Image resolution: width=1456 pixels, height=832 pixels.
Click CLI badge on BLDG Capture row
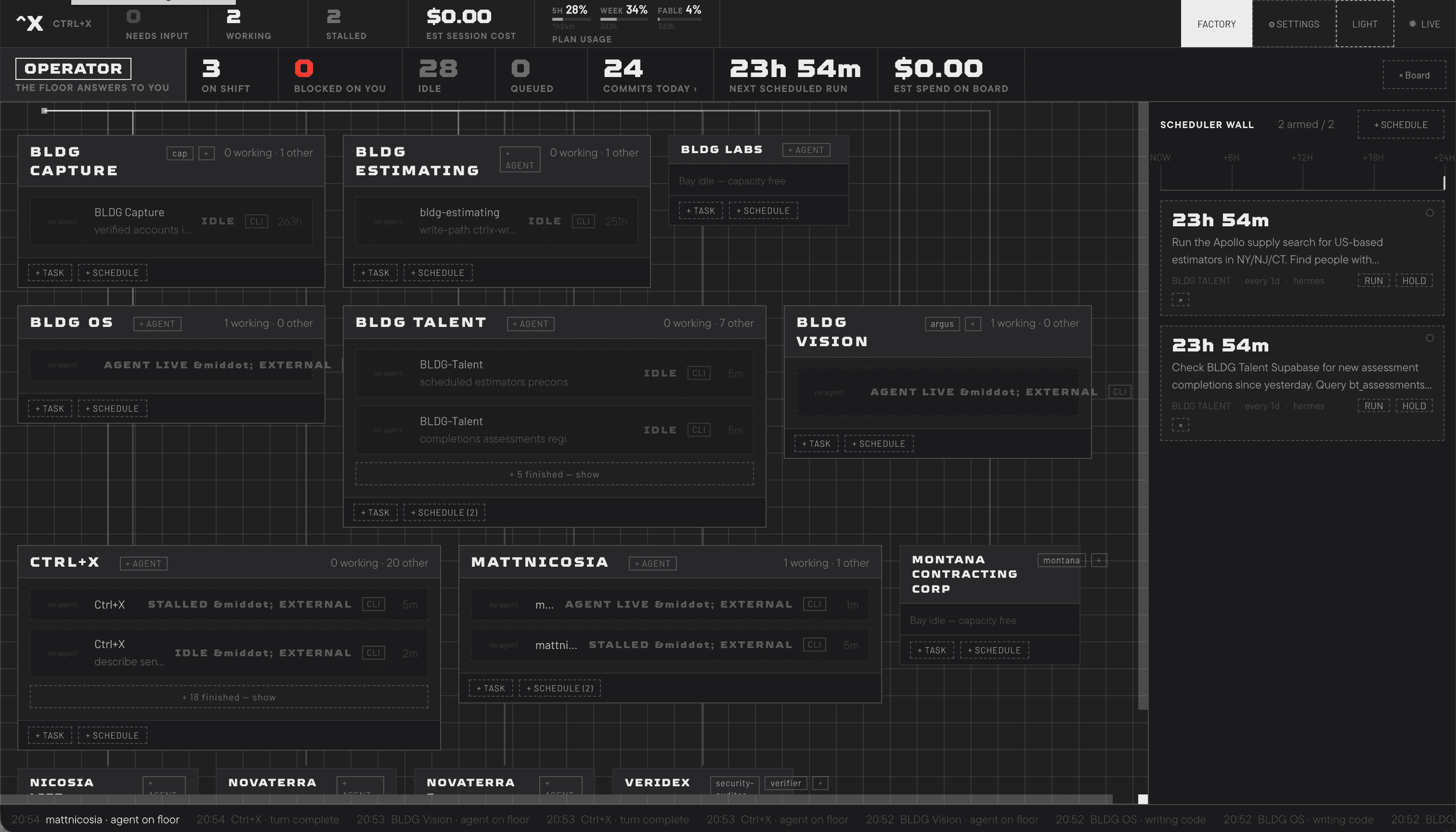pyautogui.click(x=256, y=221)
